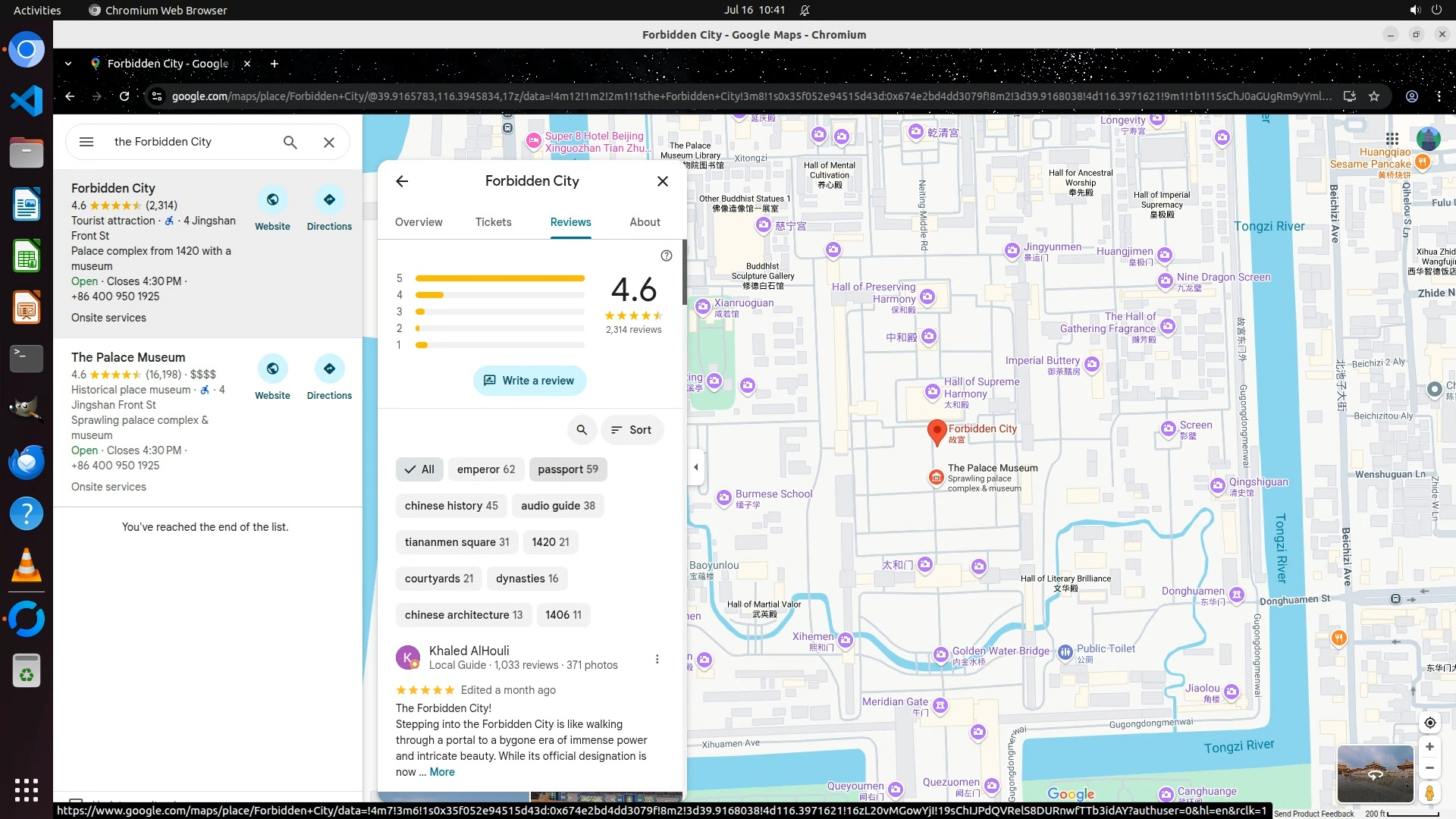Click the search magnifier in search box
This screenshot has width=1456, height=819.
tap(290, 142)
